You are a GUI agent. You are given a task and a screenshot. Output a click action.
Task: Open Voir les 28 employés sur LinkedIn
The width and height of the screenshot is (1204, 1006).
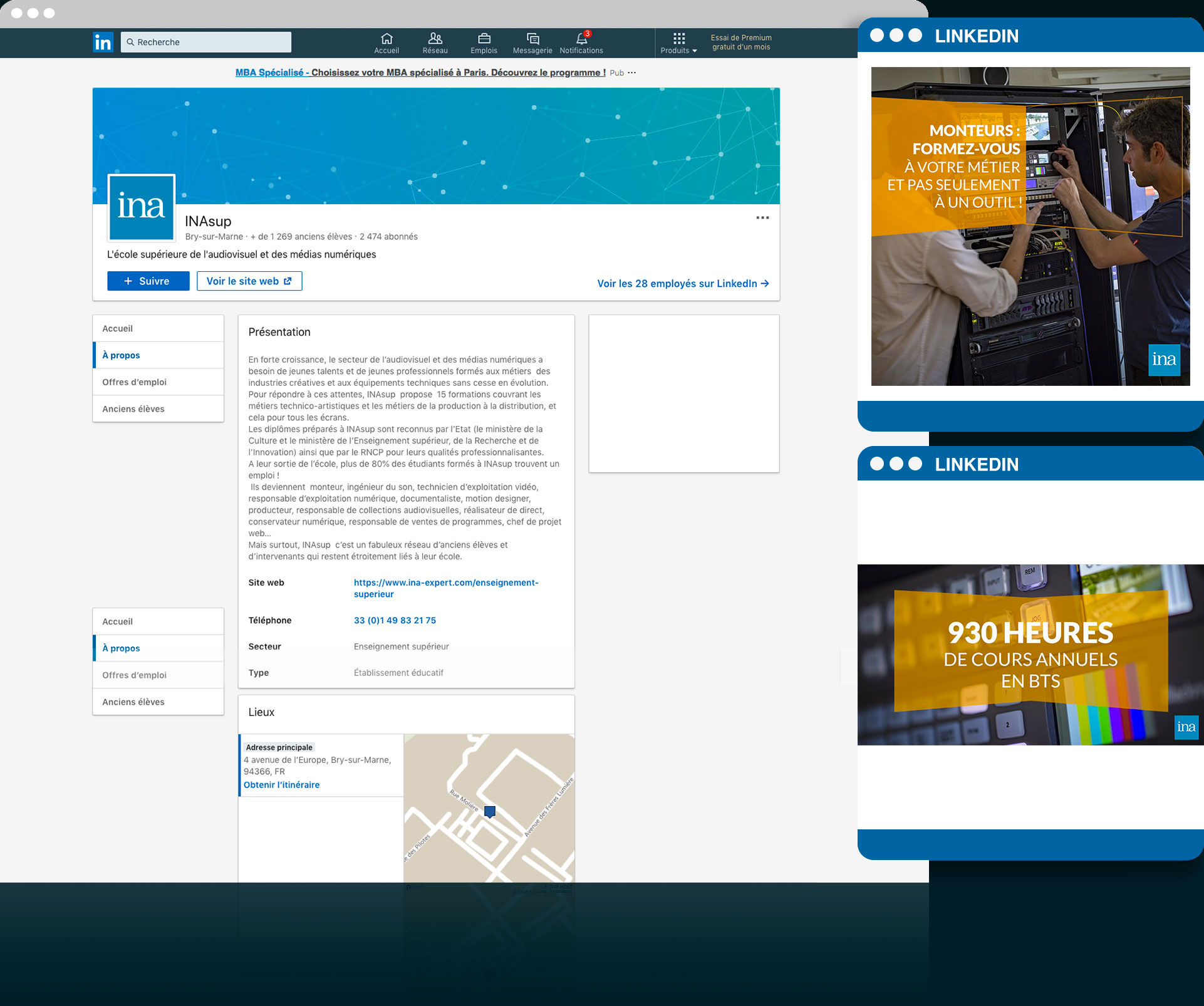point(683,284)
